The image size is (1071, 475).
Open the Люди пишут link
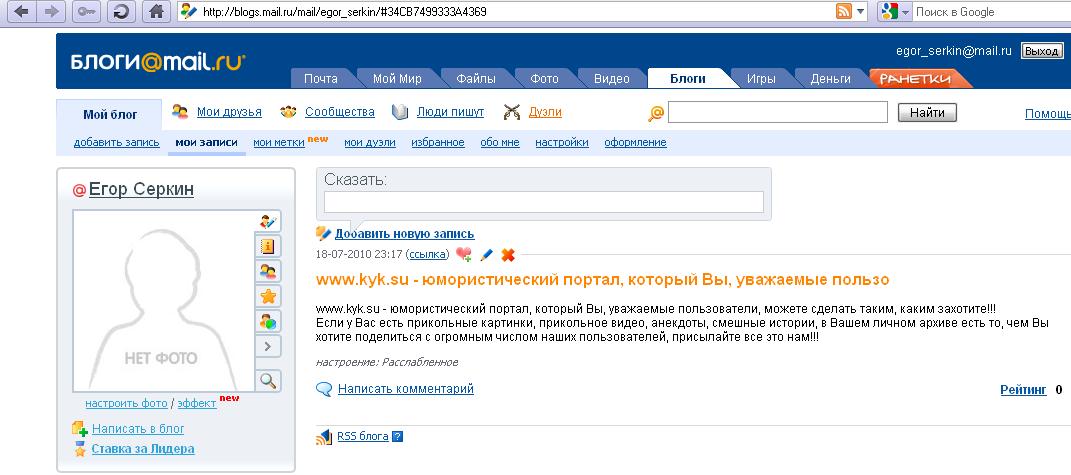(450, 112)
